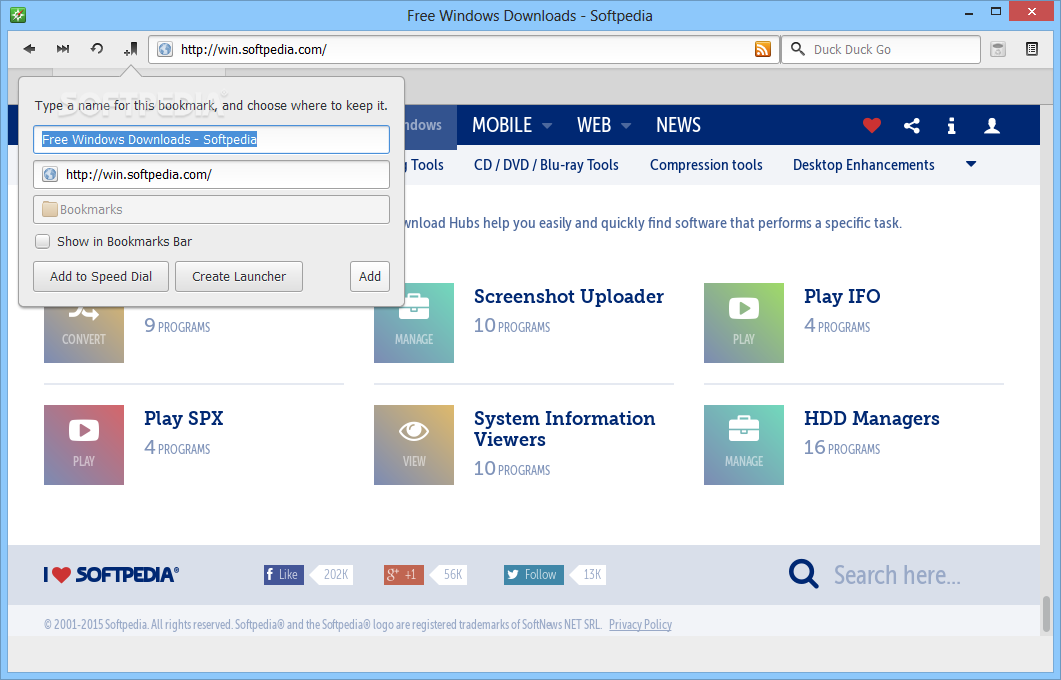Viewport: 1061px width, 680px height.
Task: Open Desktop Enhancements category
Action: (x=863, y=165)
